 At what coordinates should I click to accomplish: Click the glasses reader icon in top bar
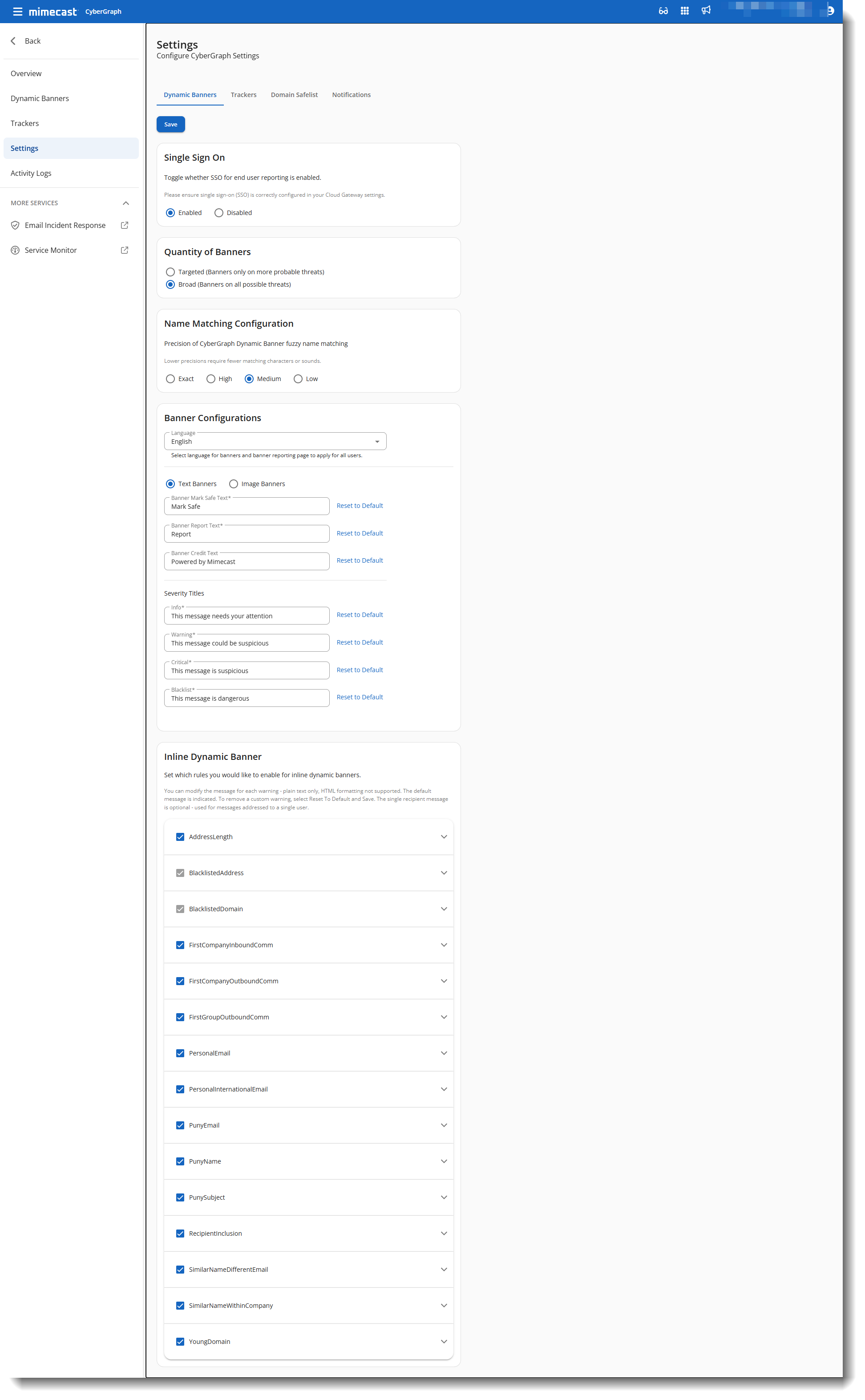click(663, 10)
